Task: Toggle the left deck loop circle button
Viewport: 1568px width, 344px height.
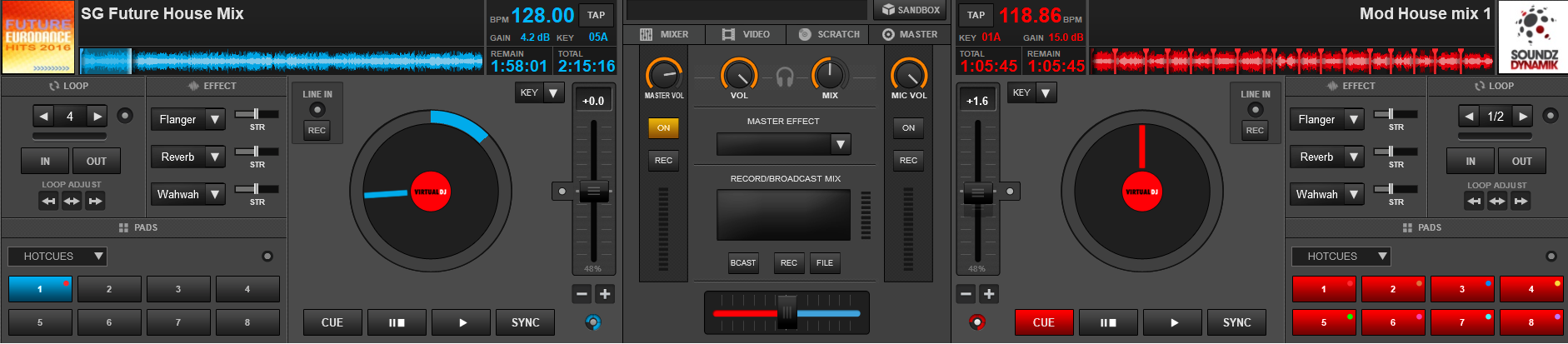Action: click(125, 116)
